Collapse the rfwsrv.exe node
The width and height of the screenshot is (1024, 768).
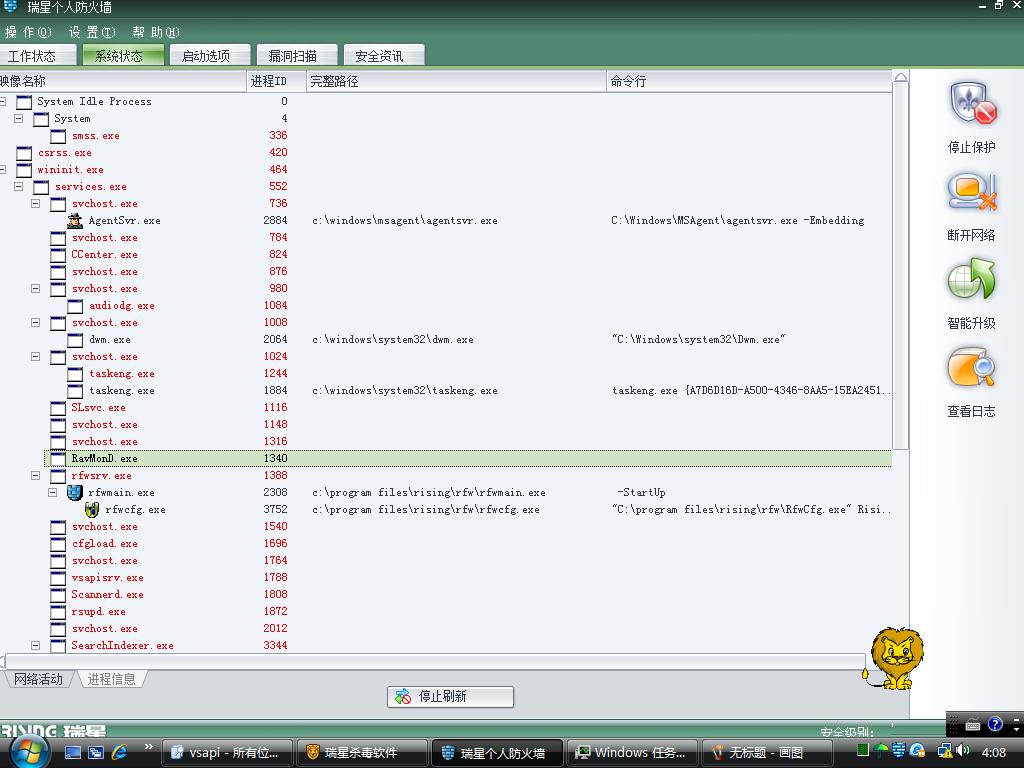click(35, 475)
